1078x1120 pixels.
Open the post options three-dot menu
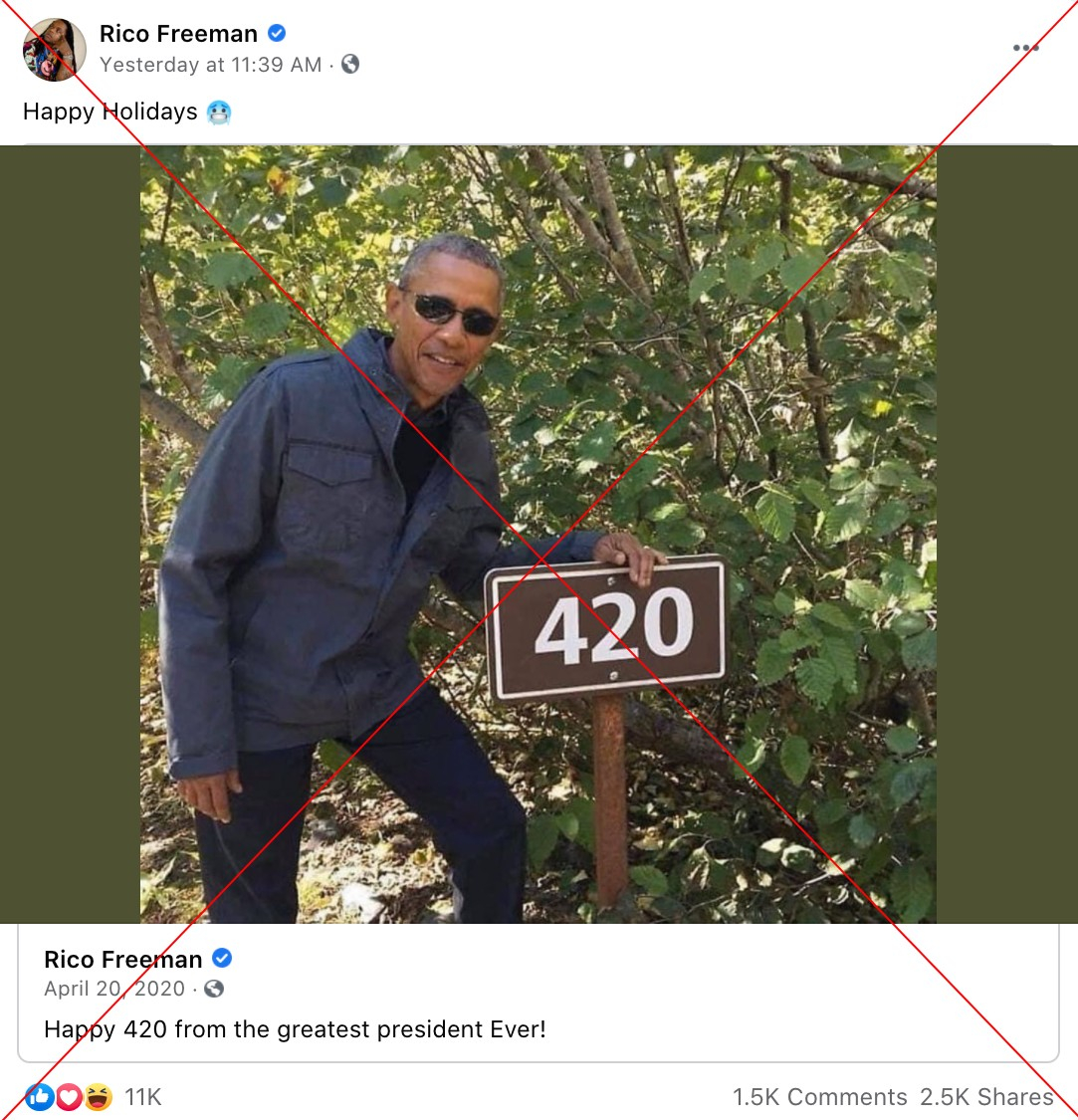[1024, 47]
